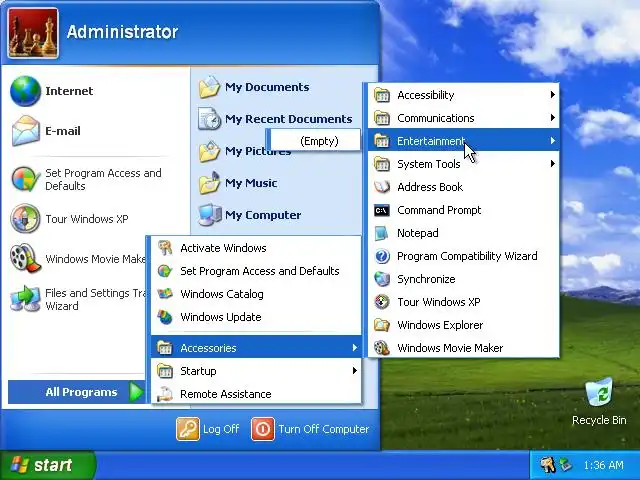
Task: Click Tour Windows XP icon in left pane
Action: point(25,219)
